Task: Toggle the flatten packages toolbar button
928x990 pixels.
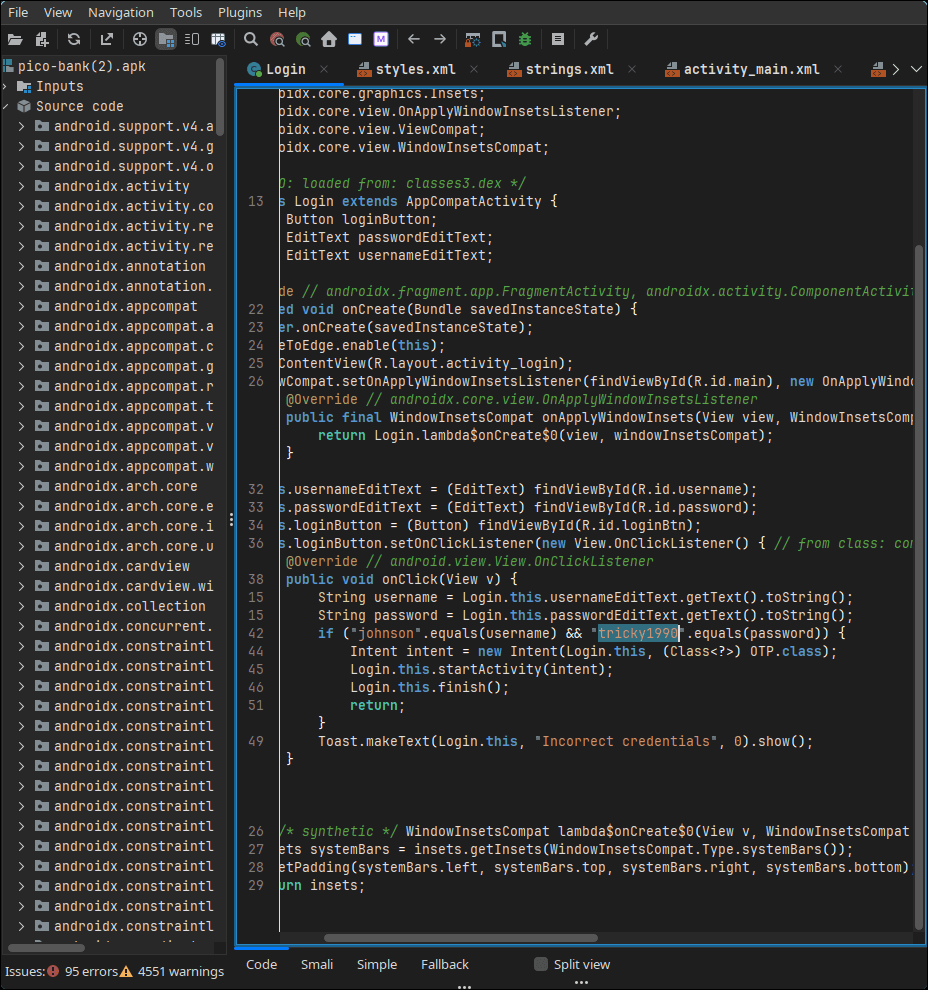Action: pyautogui.click(x=166, y=40)
